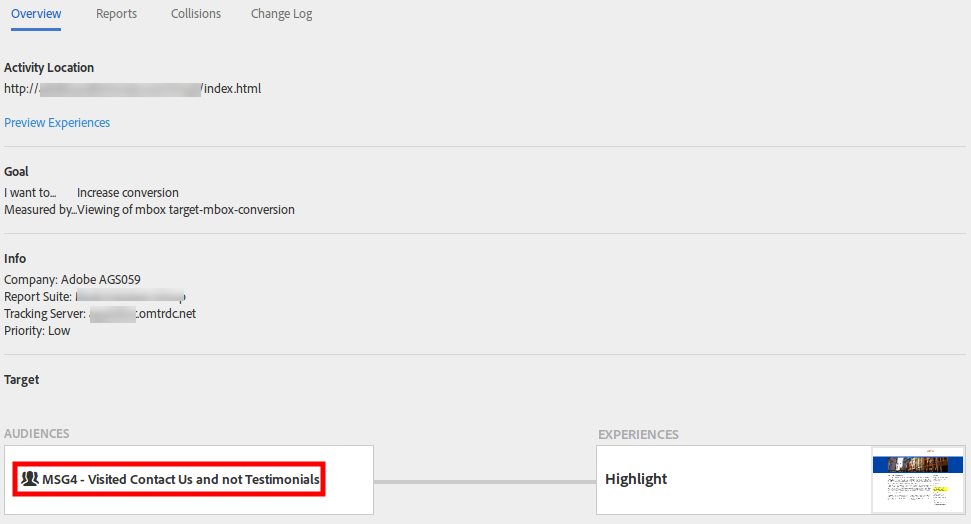Switch to the Collisions tab
This screenshot has height=524, width=971.
[196, 14]
